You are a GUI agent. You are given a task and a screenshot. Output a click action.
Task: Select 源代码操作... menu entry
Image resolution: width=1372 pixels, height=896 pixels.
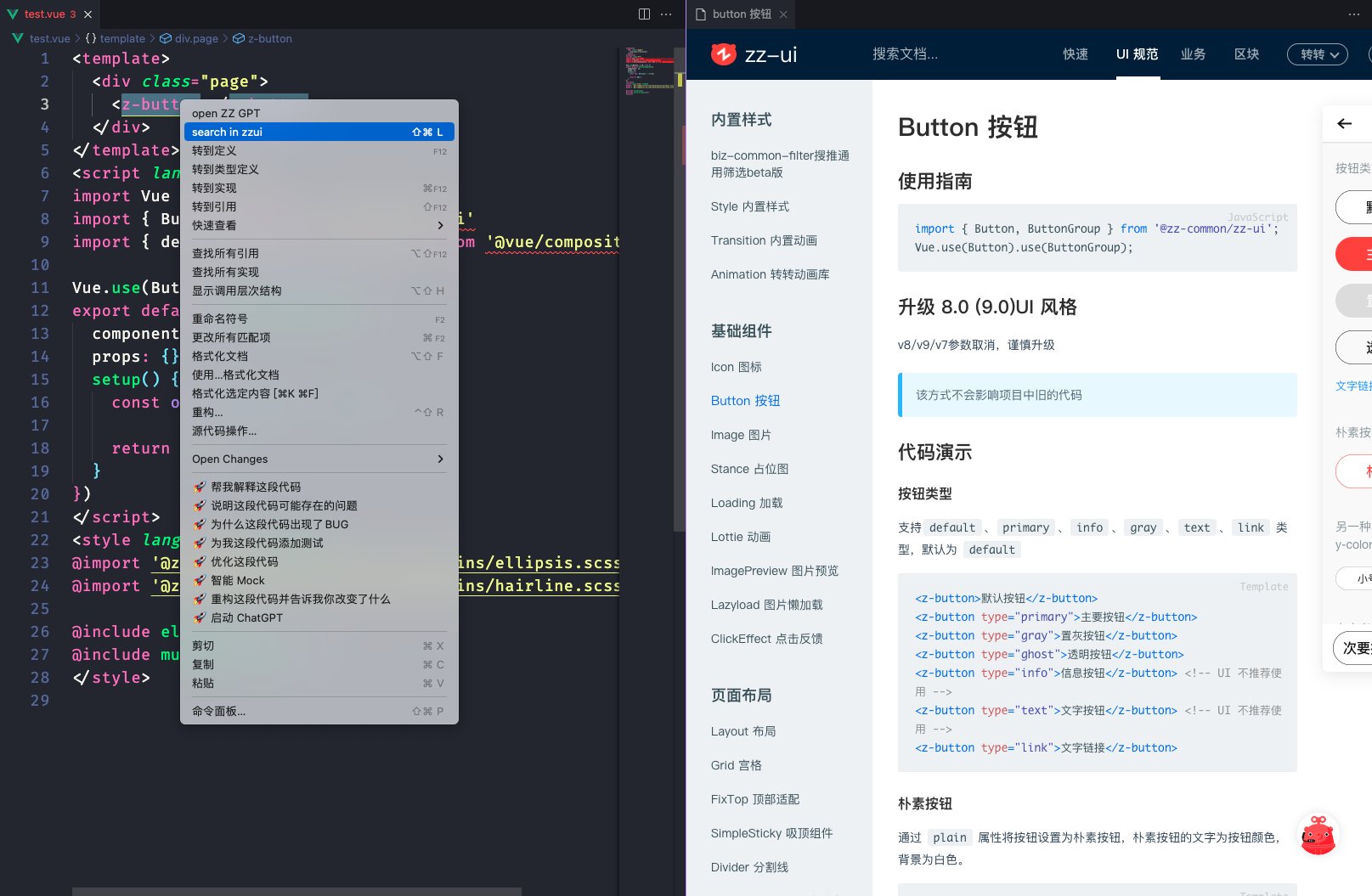click(319, 431)
